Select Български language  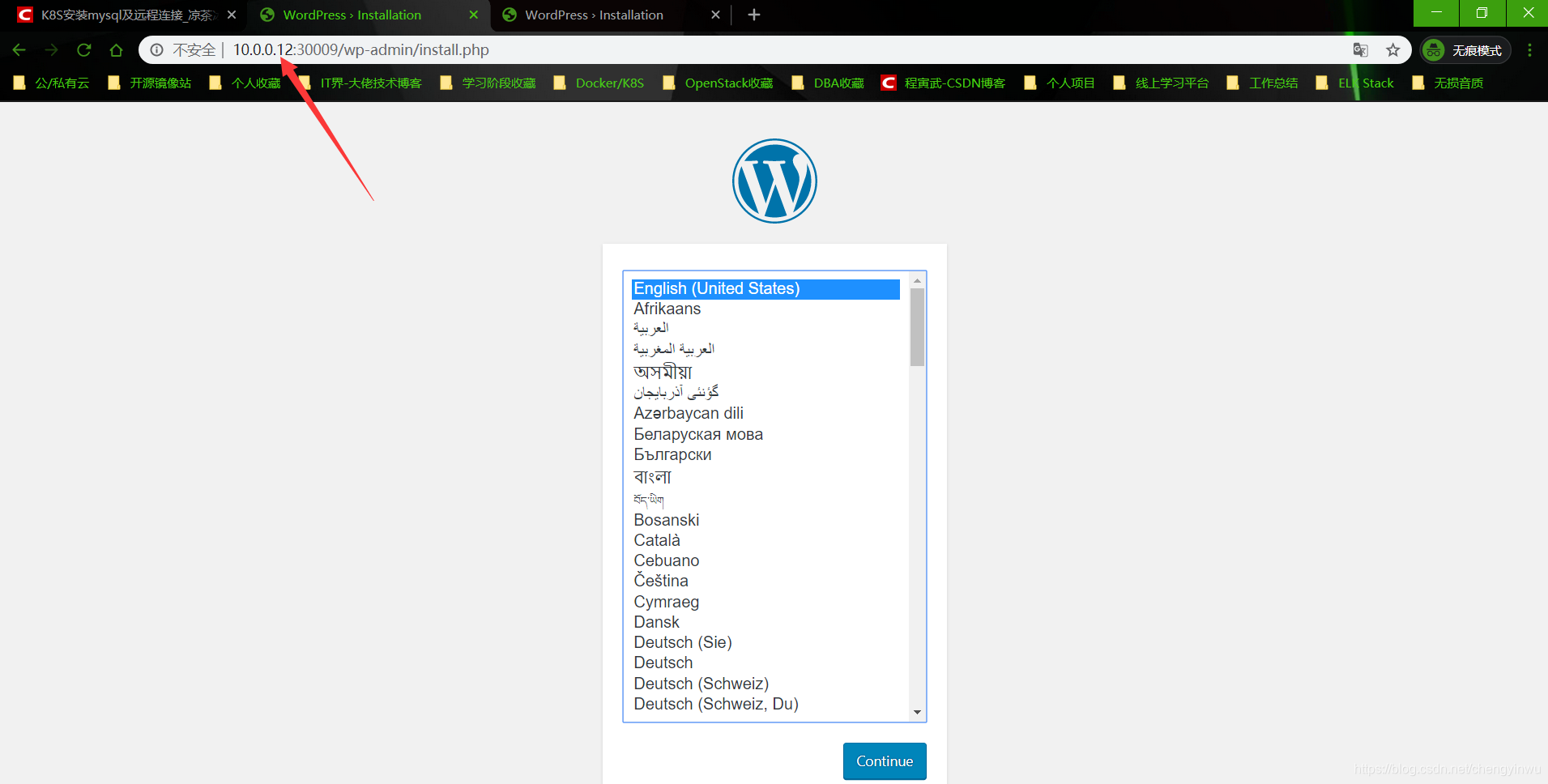click(x=765, y=455)
